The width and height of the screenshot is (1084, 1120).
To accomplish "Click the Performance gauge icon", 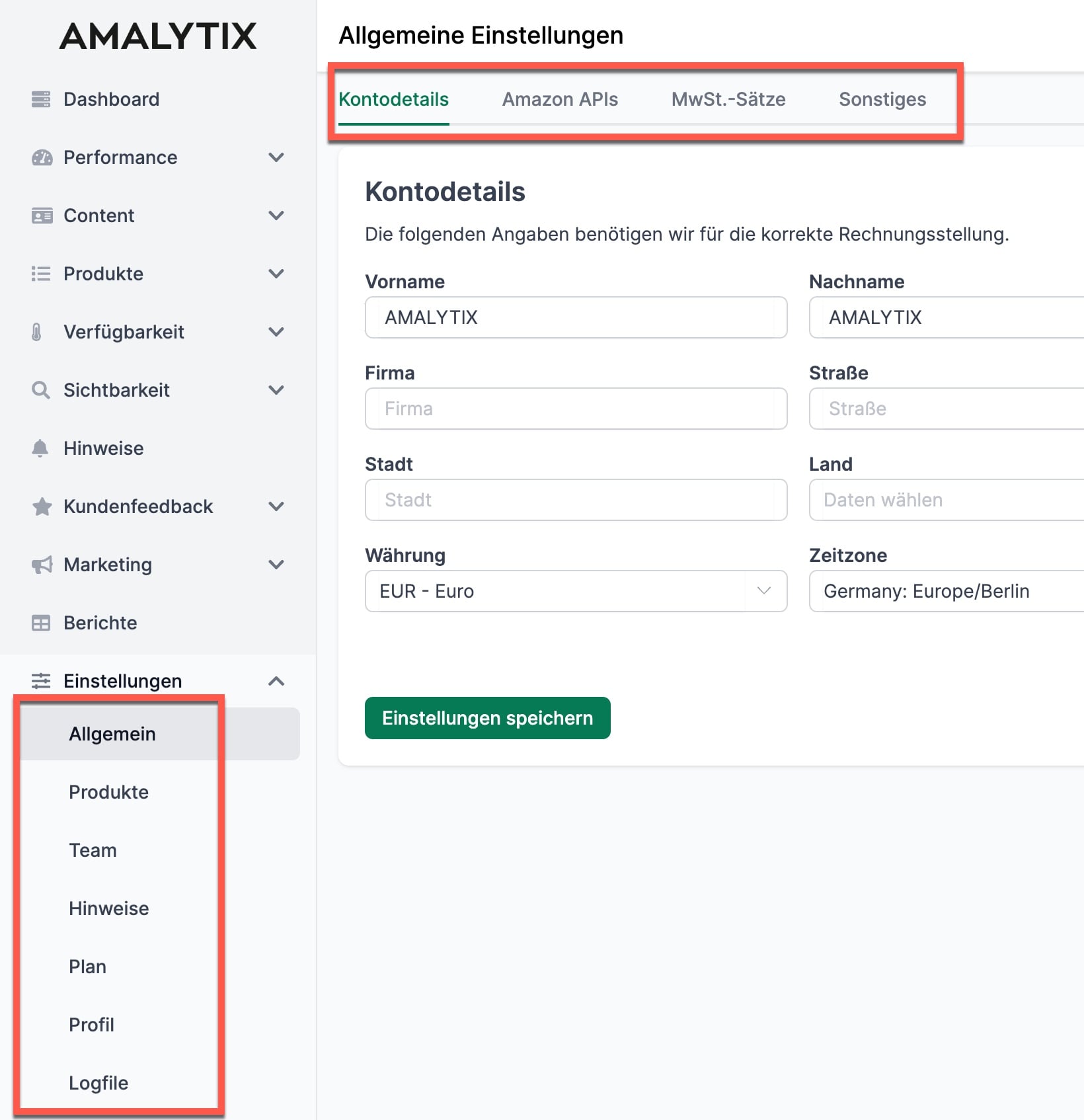I will [42, 157].
